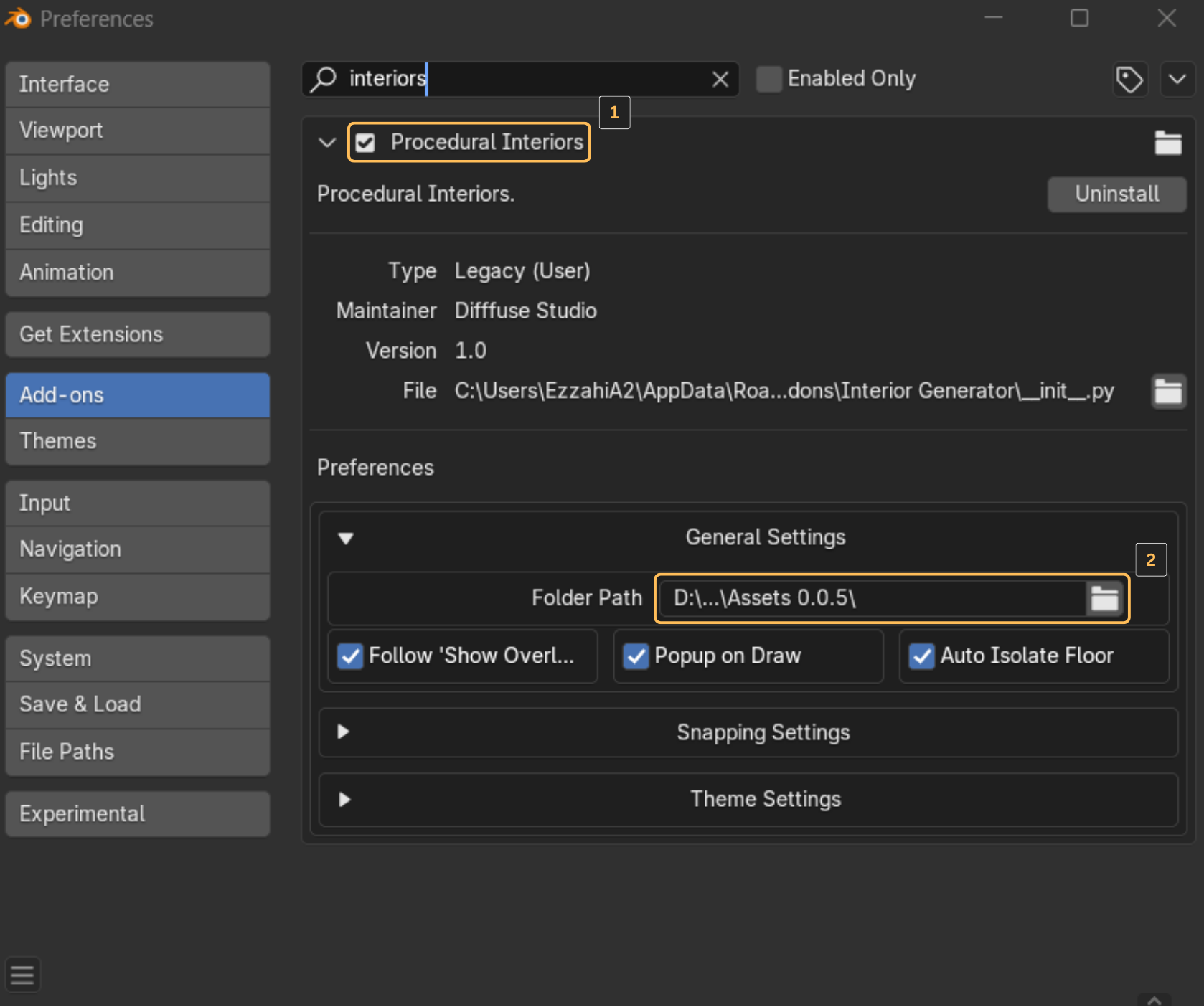The height and width of the screenshot is (1007, 1204).
Task: Open the hamburger preferences menu
Action: 22,975
